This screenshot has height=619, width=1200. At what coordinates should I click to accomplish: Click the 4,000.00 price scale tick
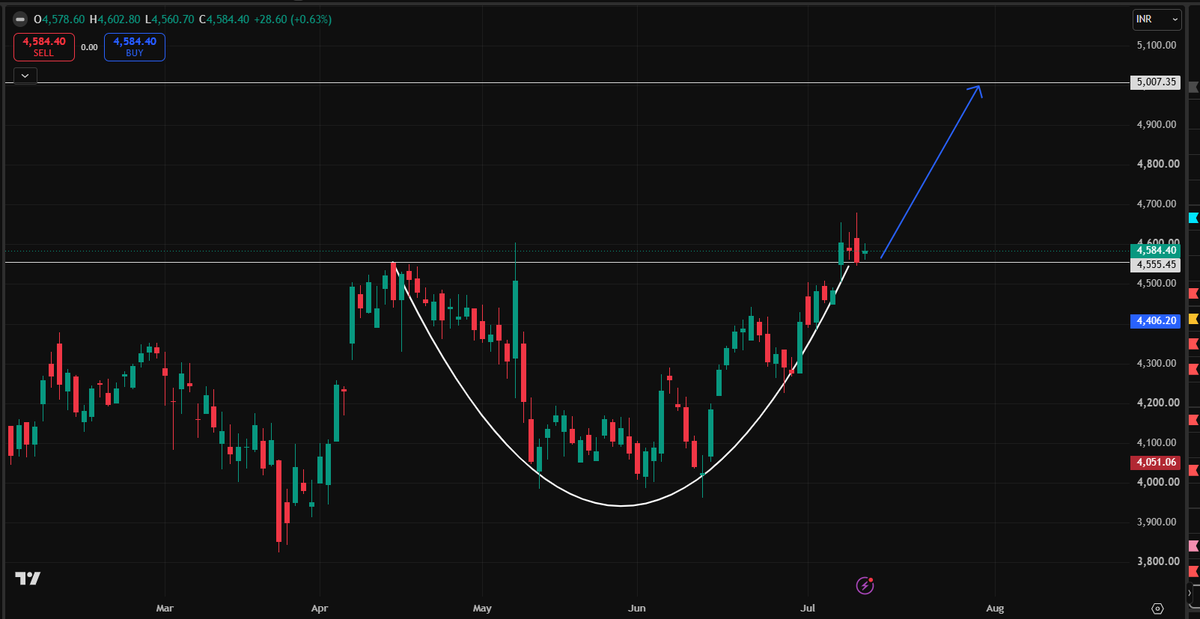tap(1156, 482)
